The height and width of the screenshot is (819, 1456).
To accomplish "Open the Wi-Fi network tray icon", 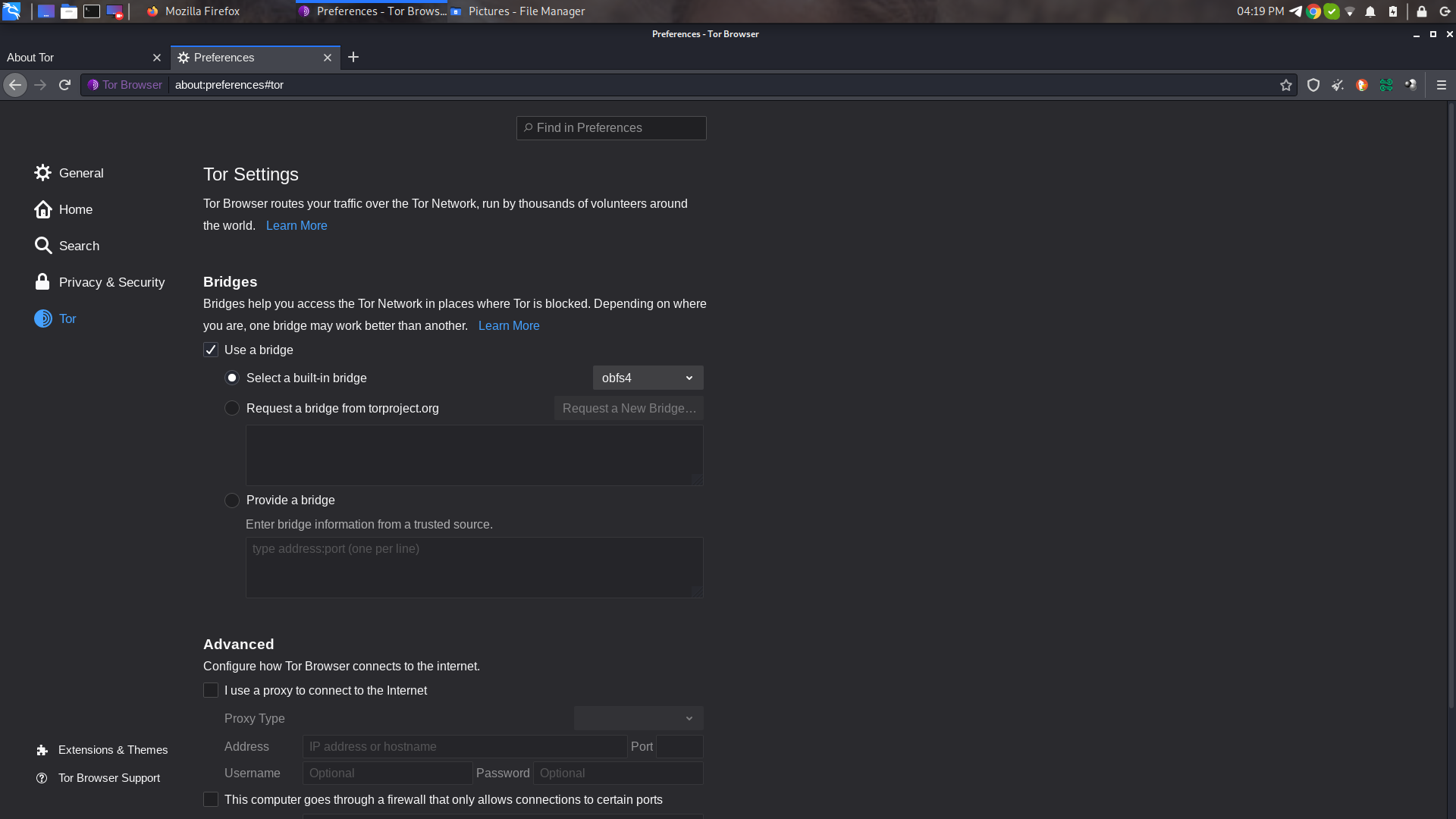I will [1350, 11].
